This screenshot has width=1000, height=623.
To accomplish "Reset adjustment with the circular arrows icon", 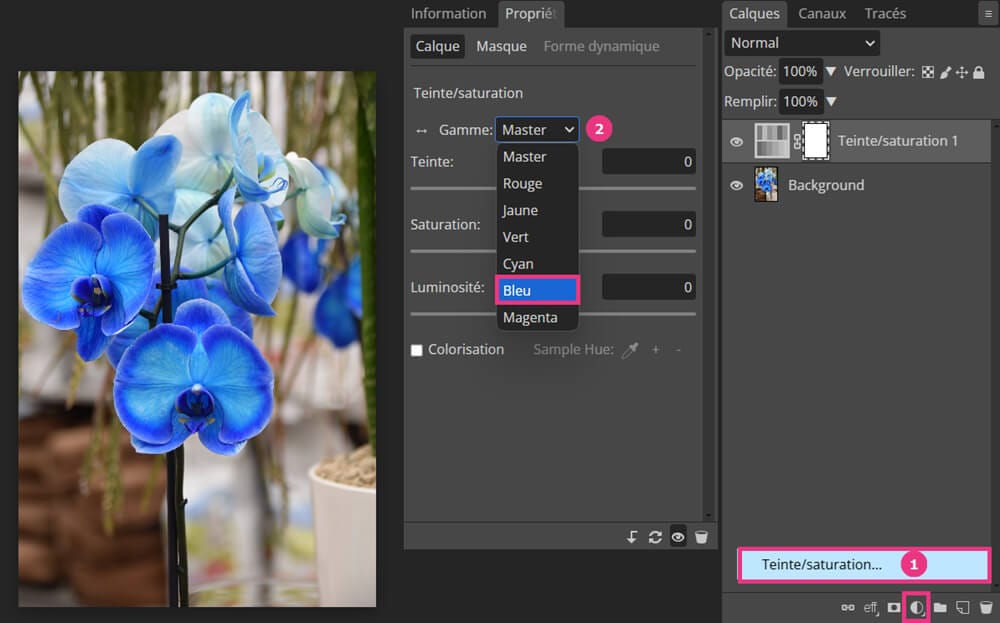I will tap(655, 537).
